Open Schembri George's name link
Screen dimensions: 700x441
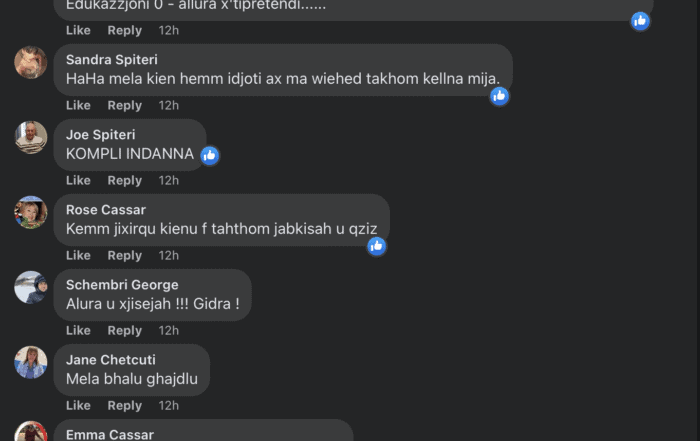122,285
